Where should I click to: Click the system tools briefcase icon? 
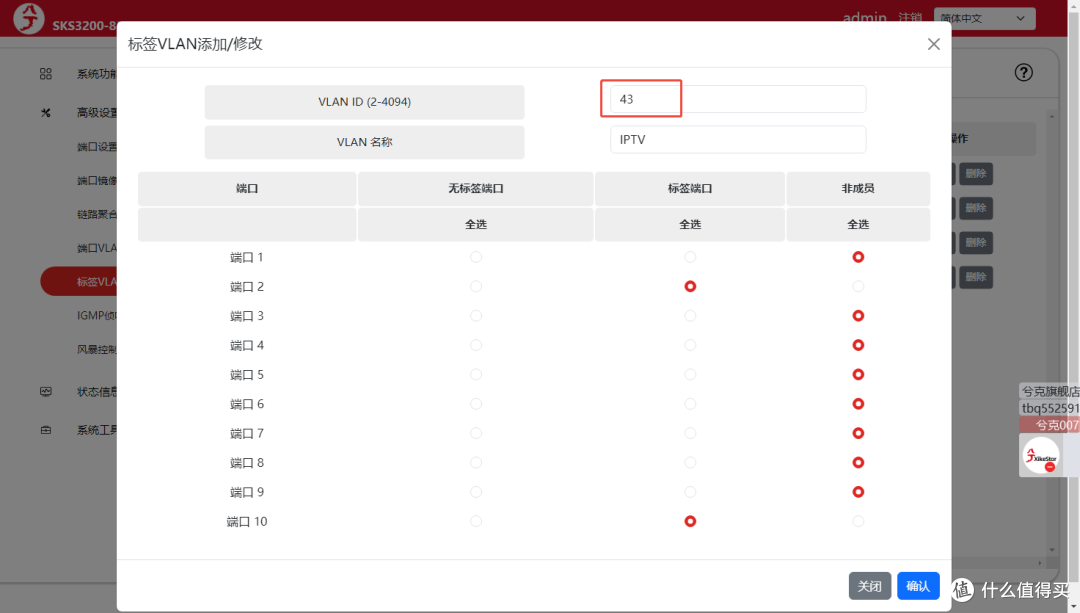45,430
